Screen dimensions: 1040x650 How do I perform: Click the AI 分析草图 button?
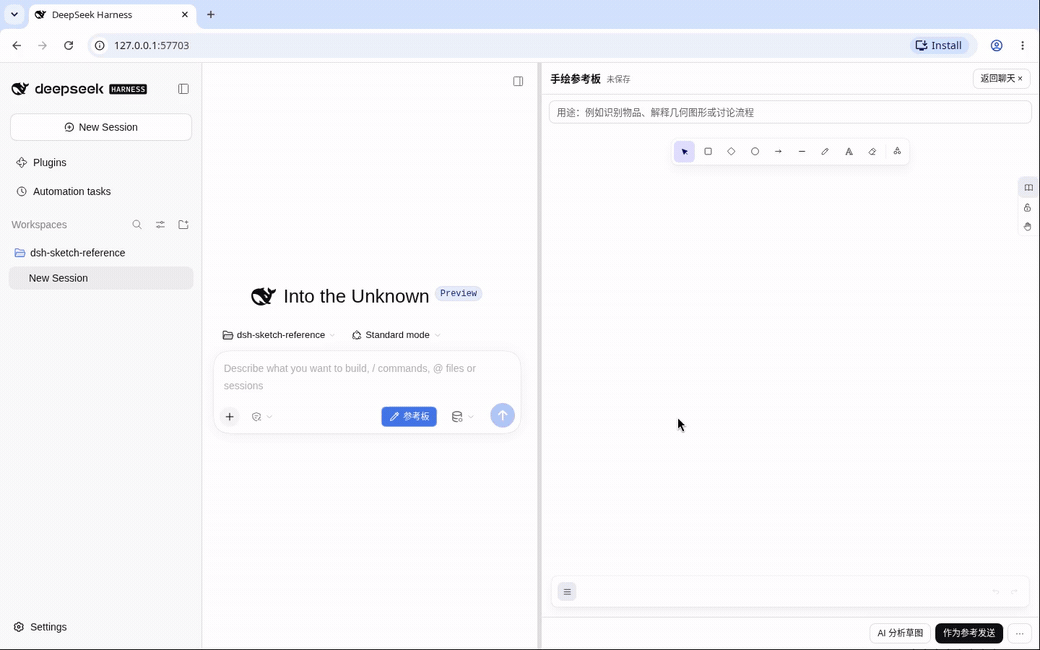tap(900, 633)
